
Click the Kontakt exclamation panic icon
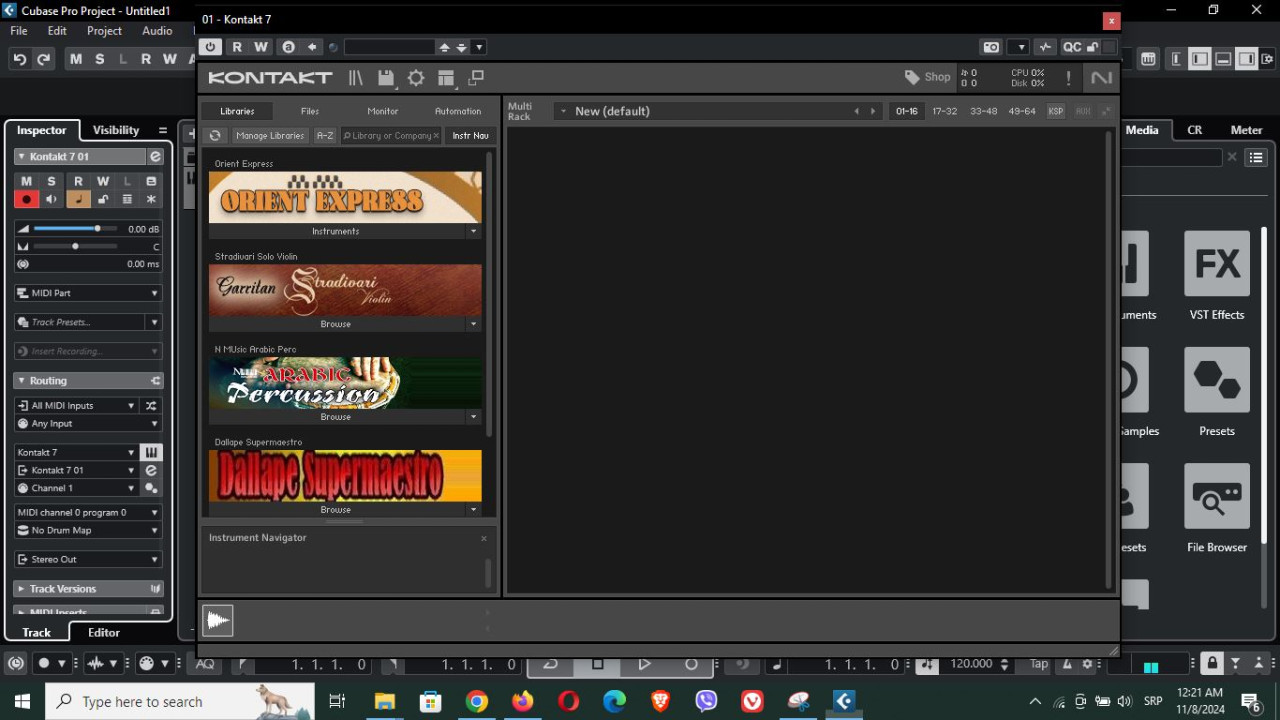[x=1068, y=78]
